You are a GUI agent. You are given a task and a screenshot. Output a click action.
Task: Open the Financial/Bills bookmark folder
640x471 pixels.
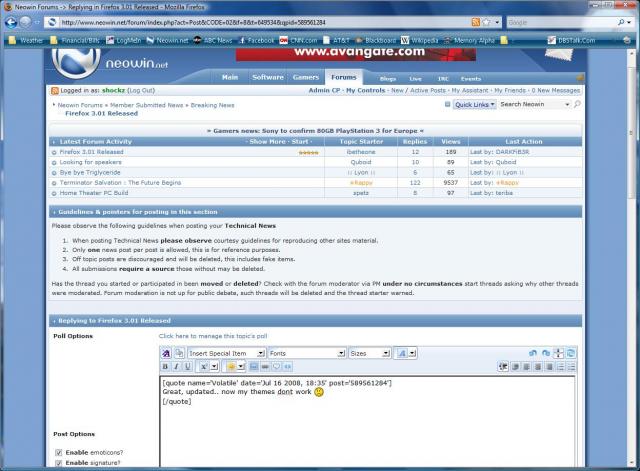point(75,40)
